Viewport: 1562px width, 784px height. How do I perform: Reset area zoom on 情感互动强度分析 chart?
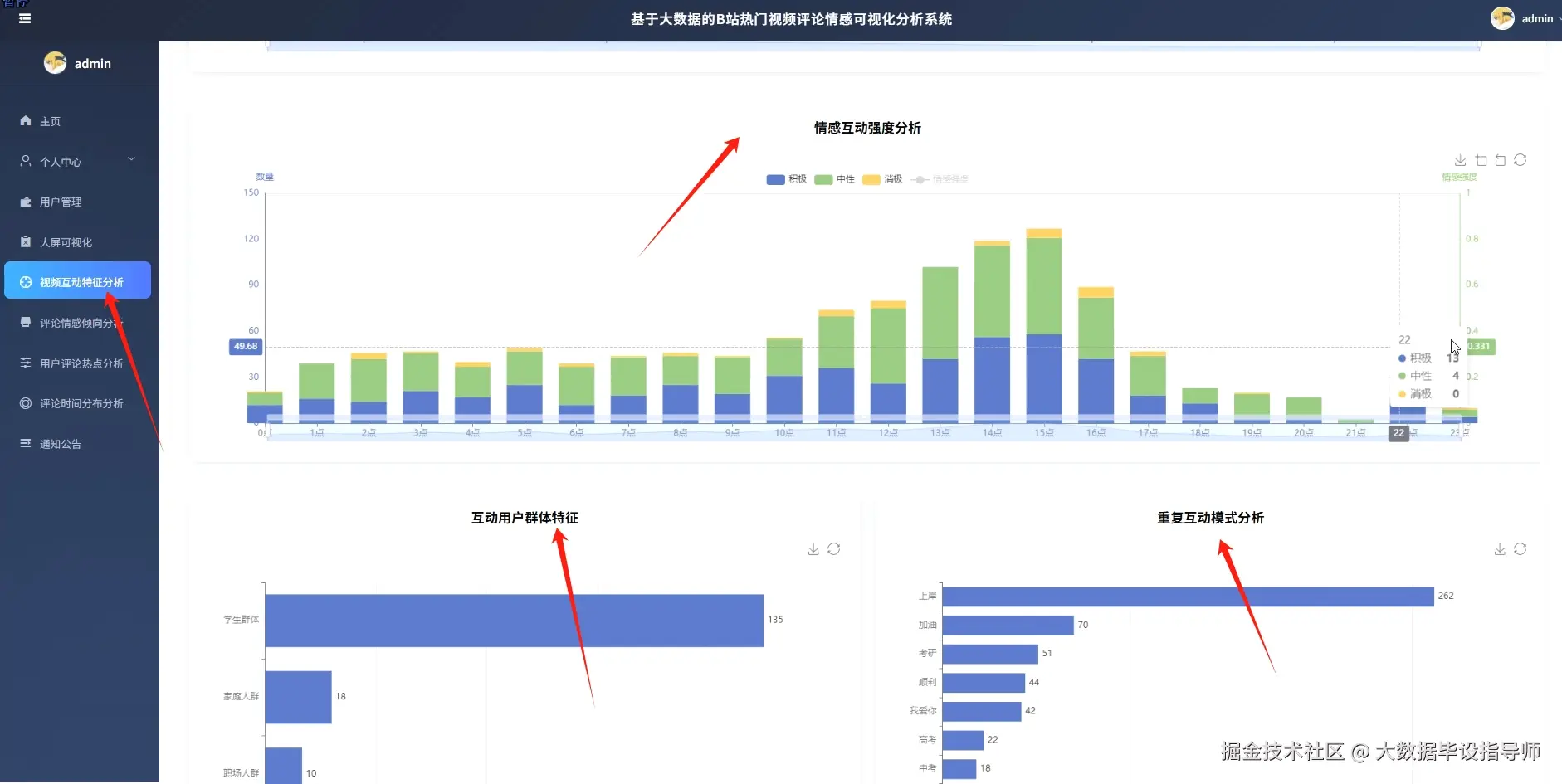(1501, 160)
